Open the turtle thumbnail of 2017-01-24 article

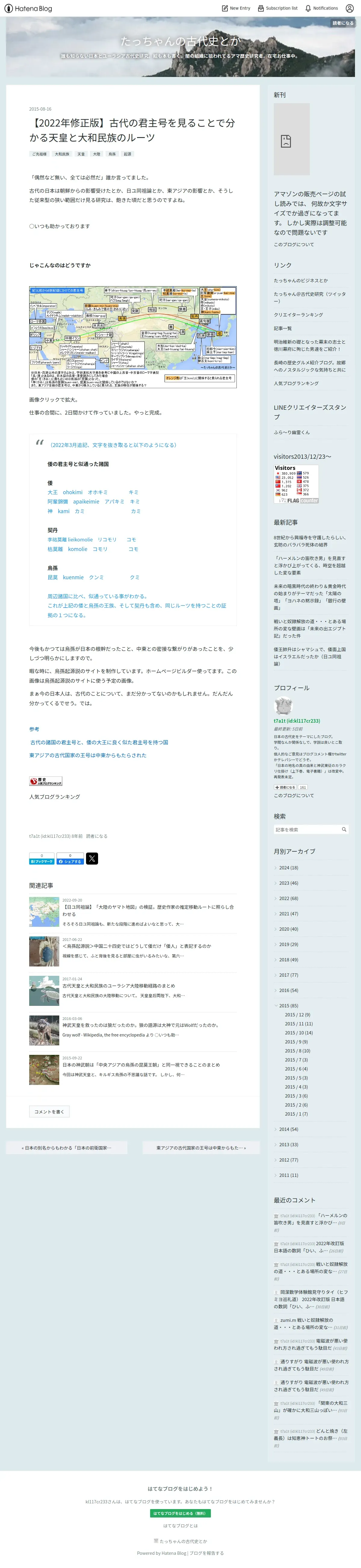[x=44, y=991]
